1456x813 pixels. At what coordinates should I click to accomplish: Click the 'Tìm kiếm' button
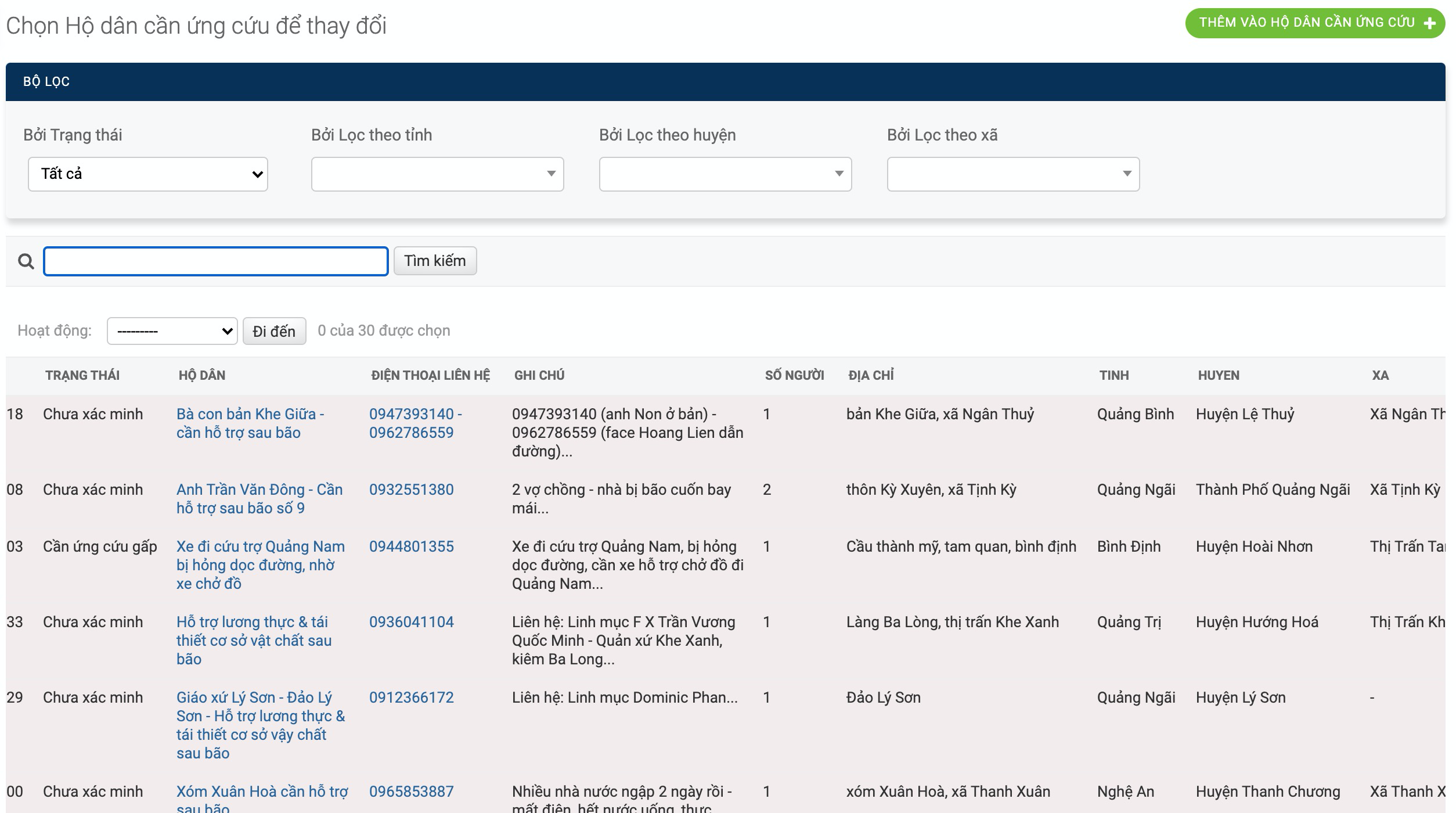coord(435,261)
